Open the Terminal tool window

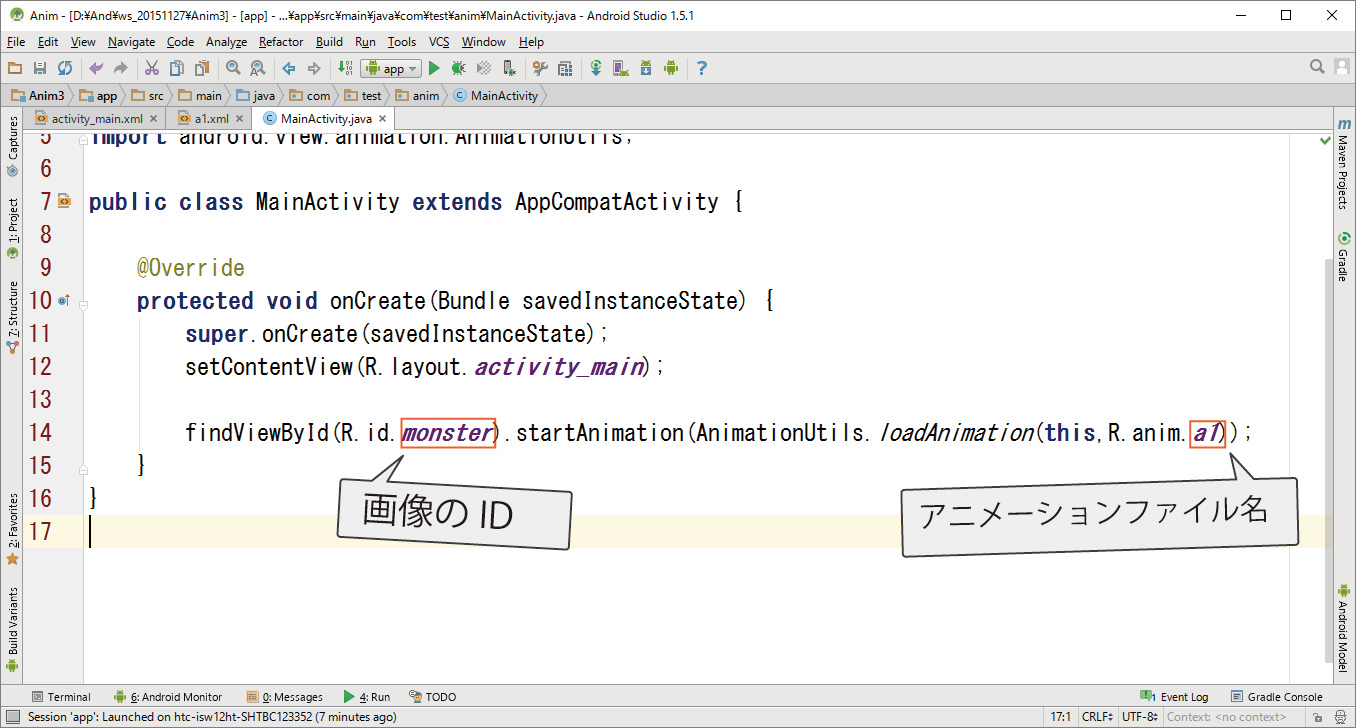point(61,697)
